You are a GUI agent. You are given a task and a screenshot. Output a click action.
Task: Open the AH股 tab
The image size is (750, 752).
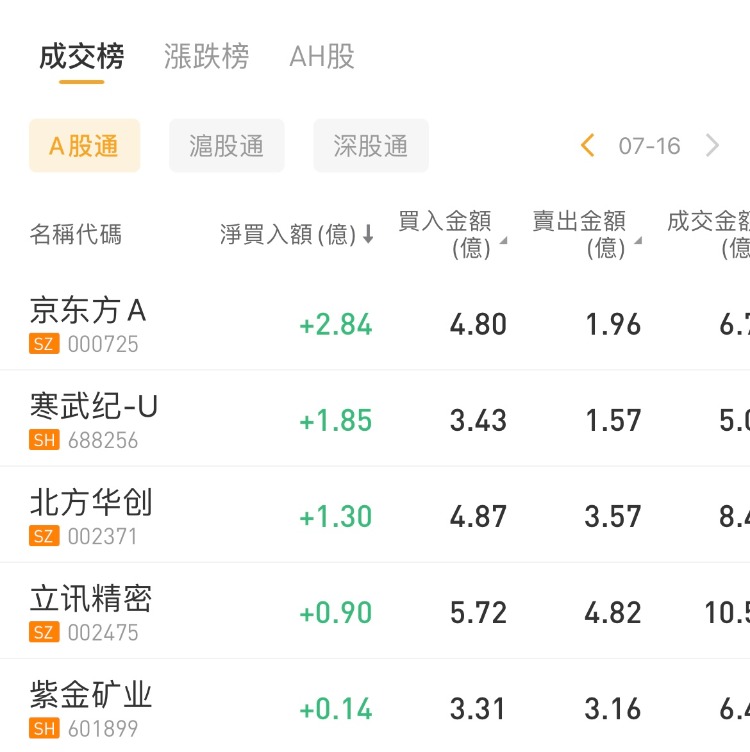(322, 57)
